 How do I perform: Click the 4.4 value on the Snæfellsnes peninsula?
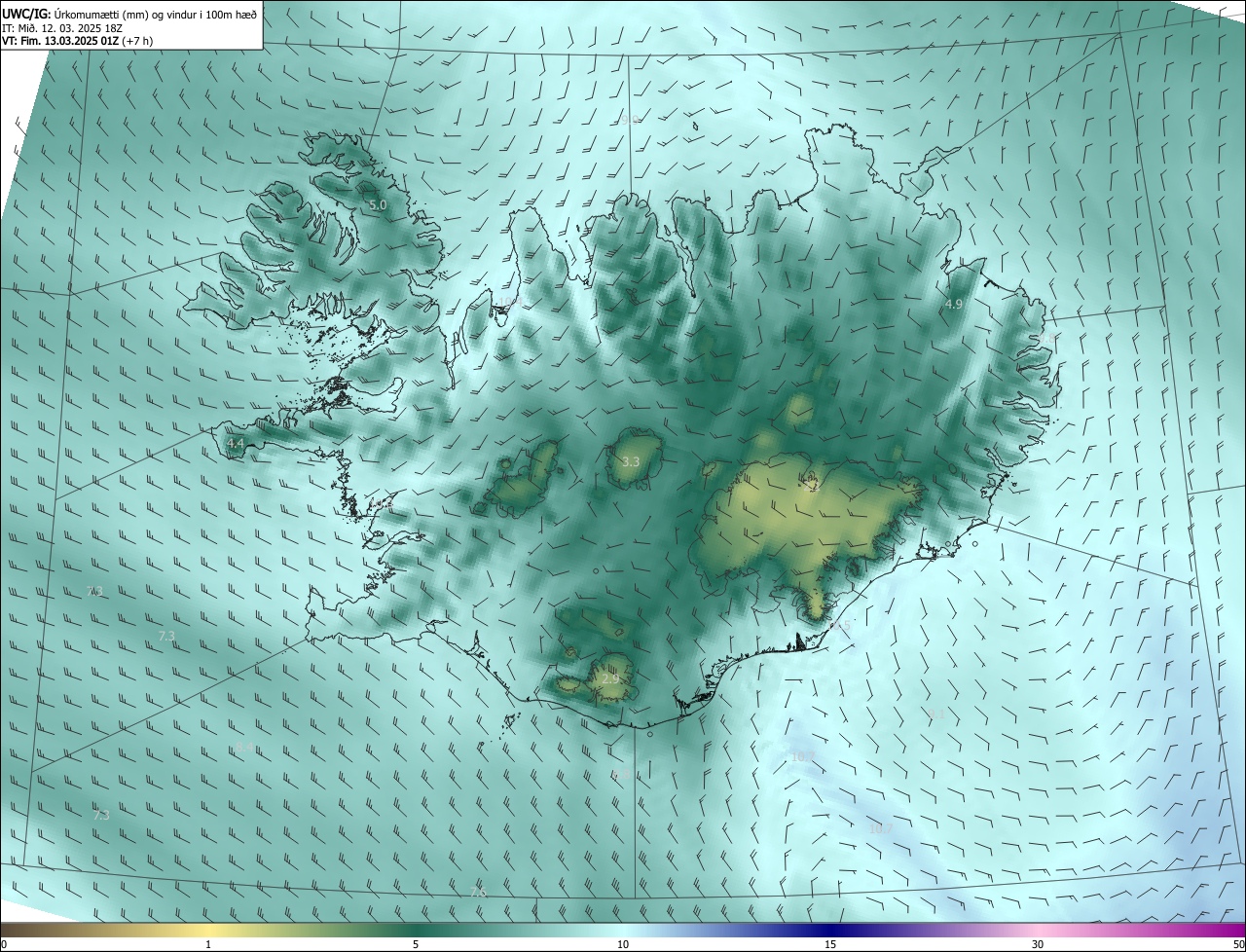coord(236,443)
